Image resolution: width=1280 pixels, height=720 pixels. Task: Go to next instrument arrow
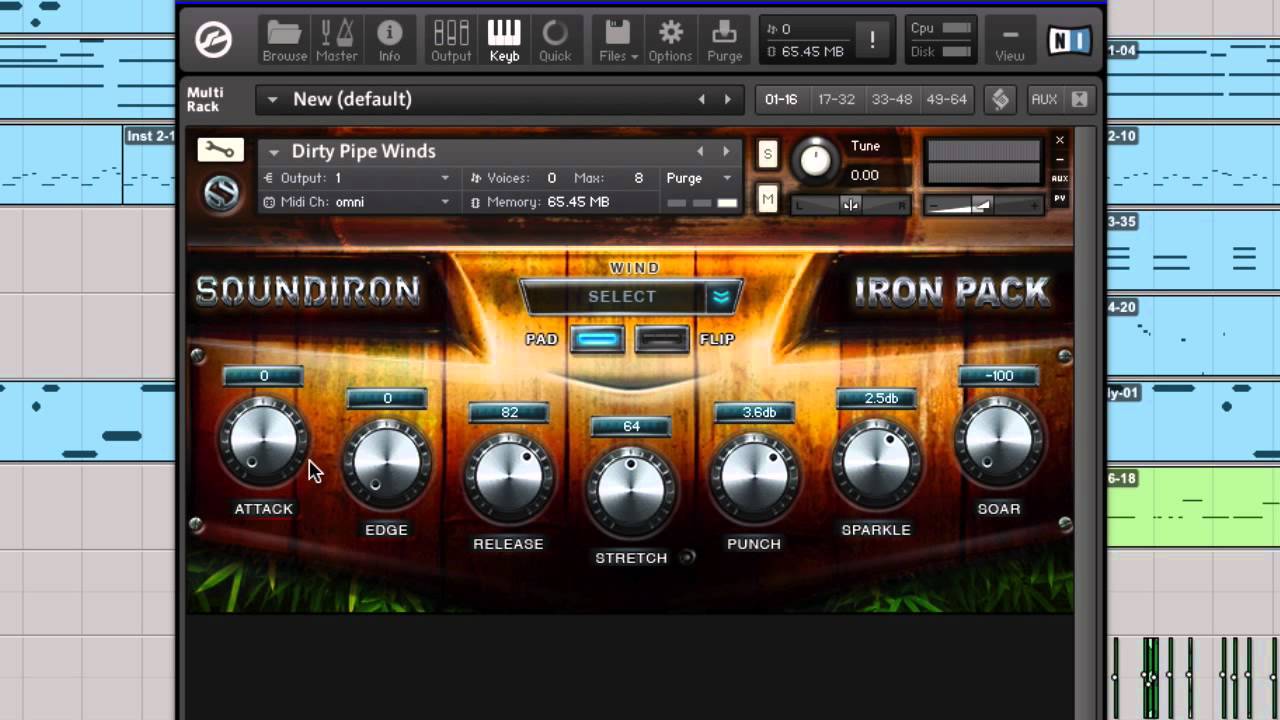pyautogui.click(x=726, y=151)
